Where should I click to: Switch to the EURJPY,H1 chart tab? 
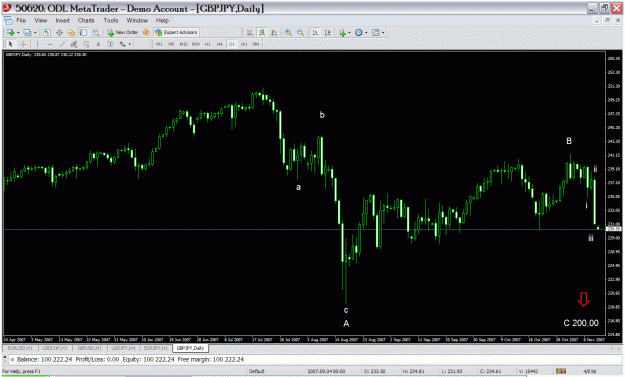coord(156,348)
